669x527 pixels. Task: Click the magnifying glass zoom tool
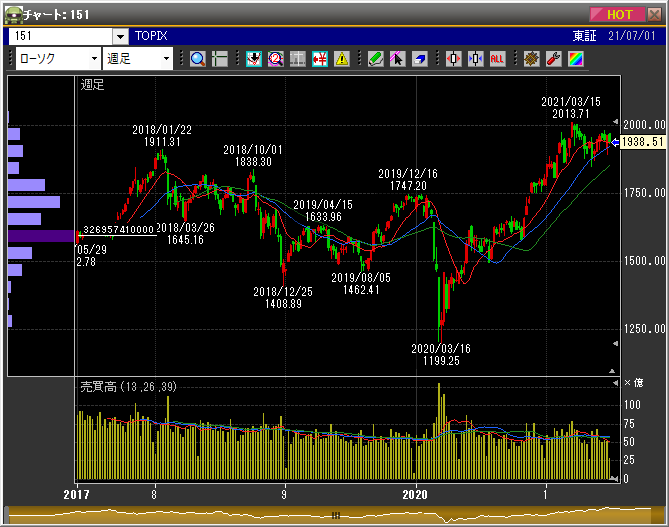pyautogui.click(x=197, y=59)
